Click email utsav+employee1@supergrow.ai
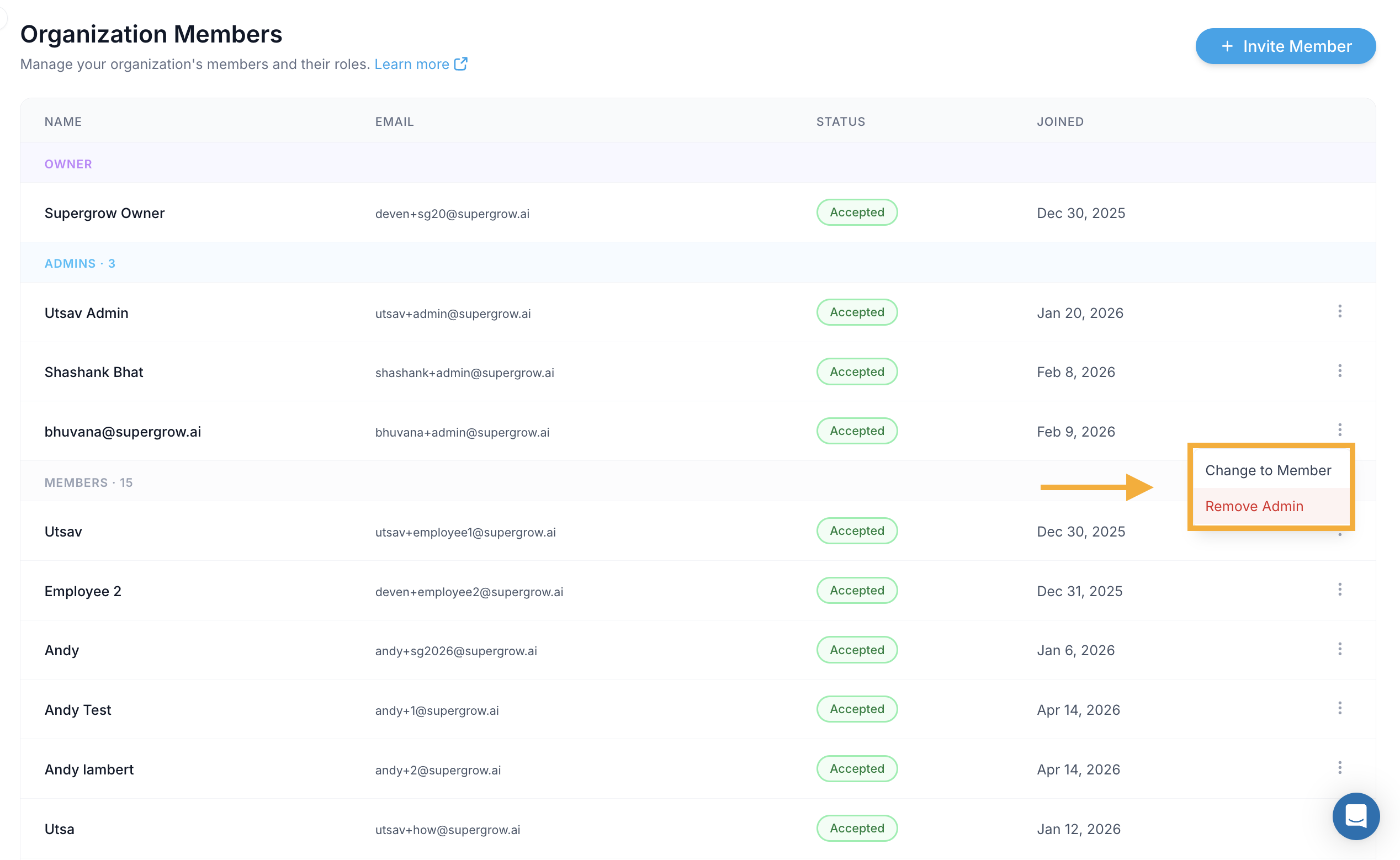Image resolution: width=1400 pixels, height=860 pixels. 465,532
